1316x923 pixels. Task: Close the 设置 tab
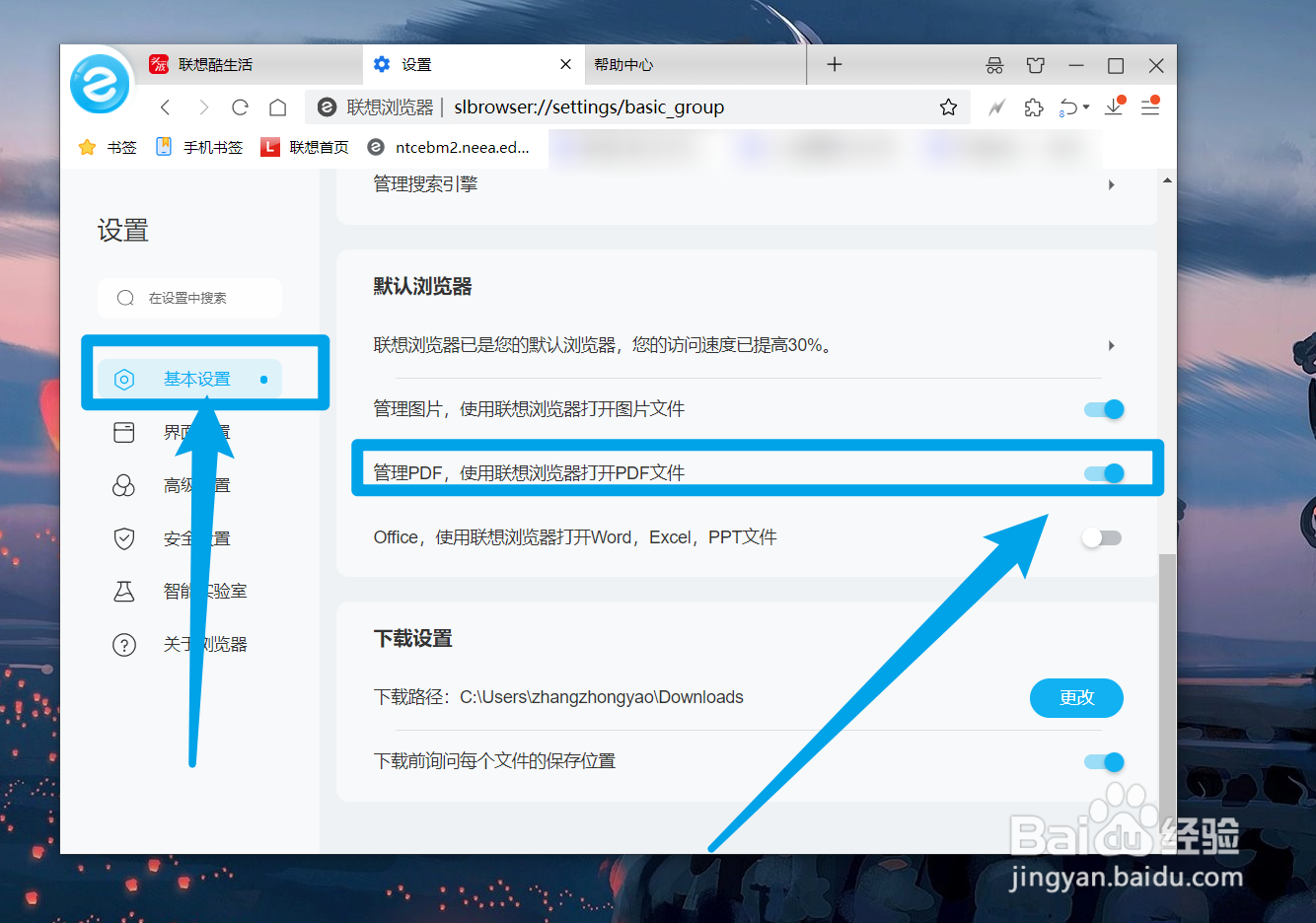[565, 64]
